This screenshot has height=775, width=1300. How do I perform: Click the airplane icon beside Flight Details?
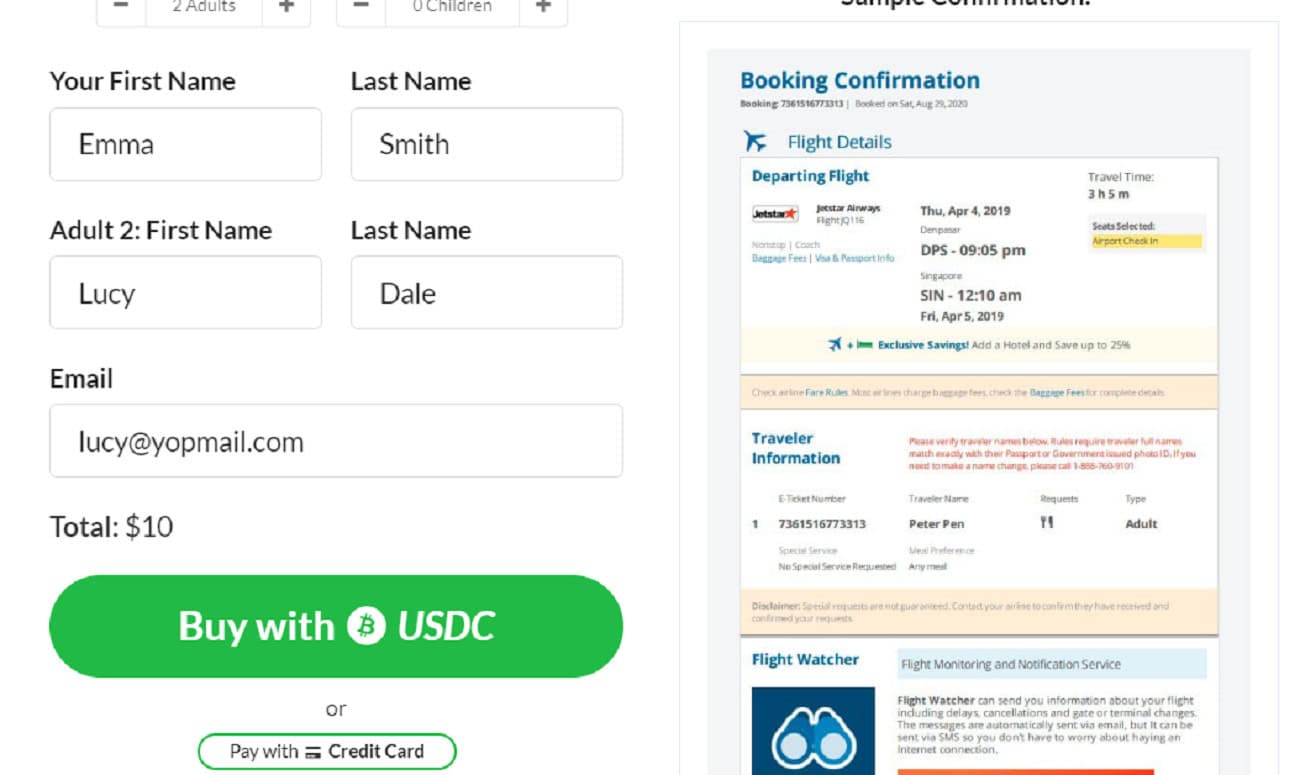point(756,142)
